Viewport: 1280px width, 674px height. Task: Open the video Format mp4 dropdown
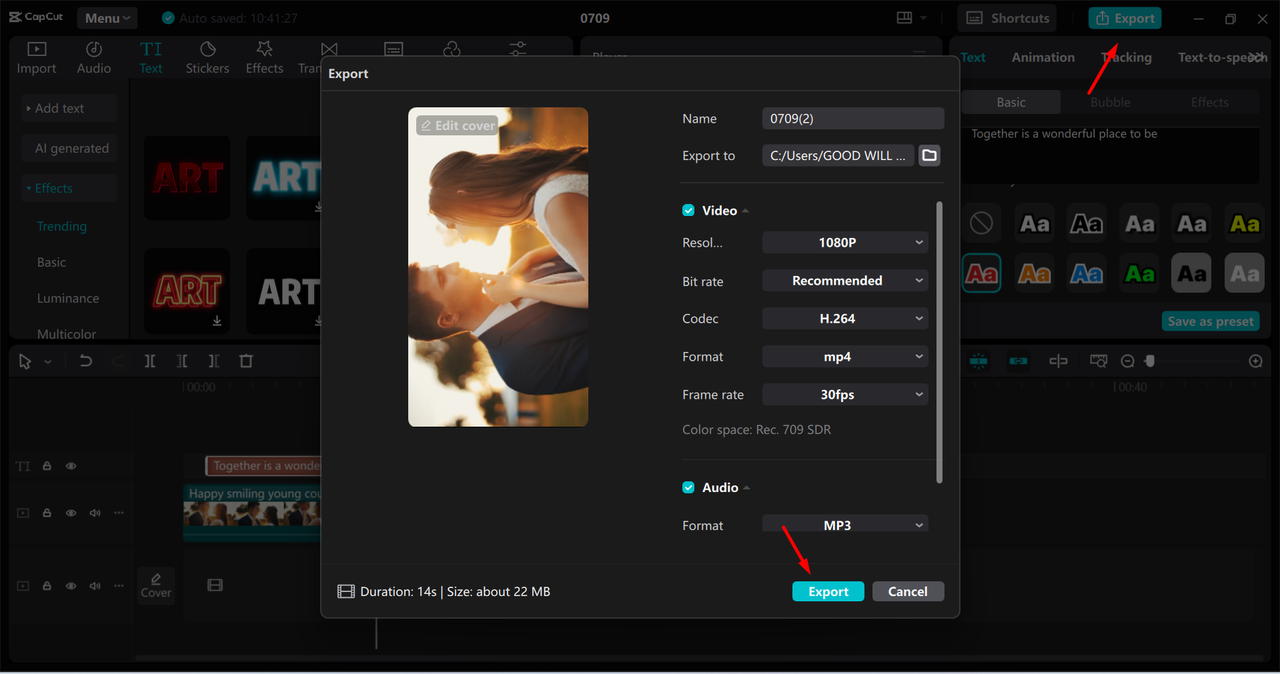pos(845,356)
